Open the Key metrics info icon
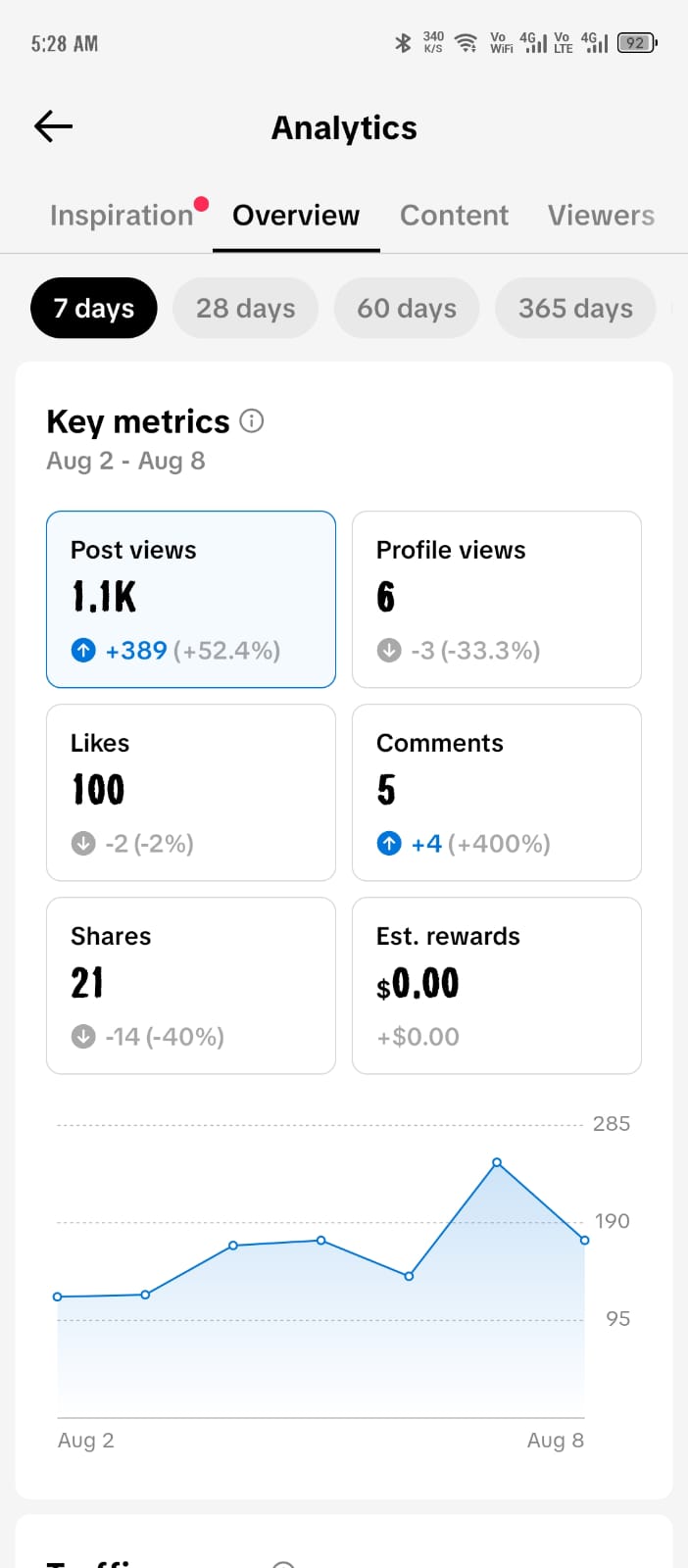 pos(252,421)
